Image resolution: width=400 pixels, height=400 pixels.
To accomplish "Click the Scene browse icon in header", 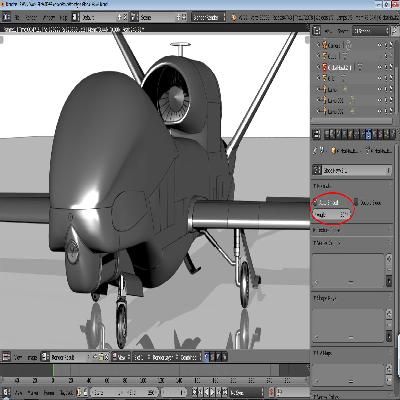I will click(135, 17).
